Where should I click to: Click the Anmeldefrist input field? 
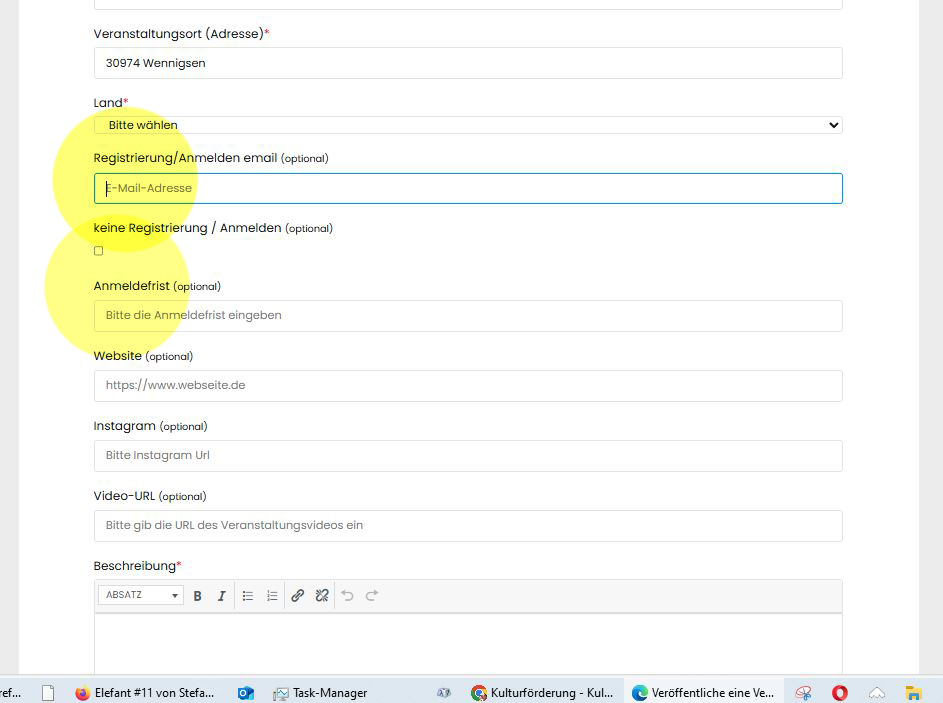pyautogui.click(x=468, y=316)
